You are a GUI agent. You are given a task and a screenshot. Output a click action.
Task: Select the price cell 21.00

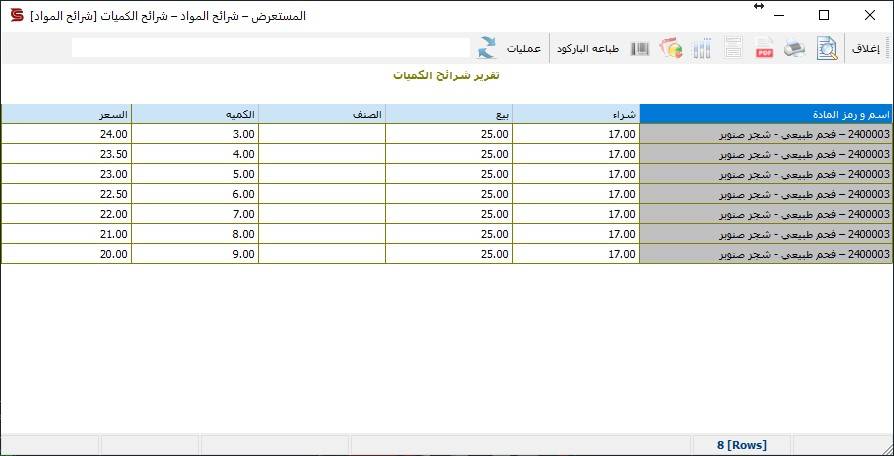tap(66, 234)
